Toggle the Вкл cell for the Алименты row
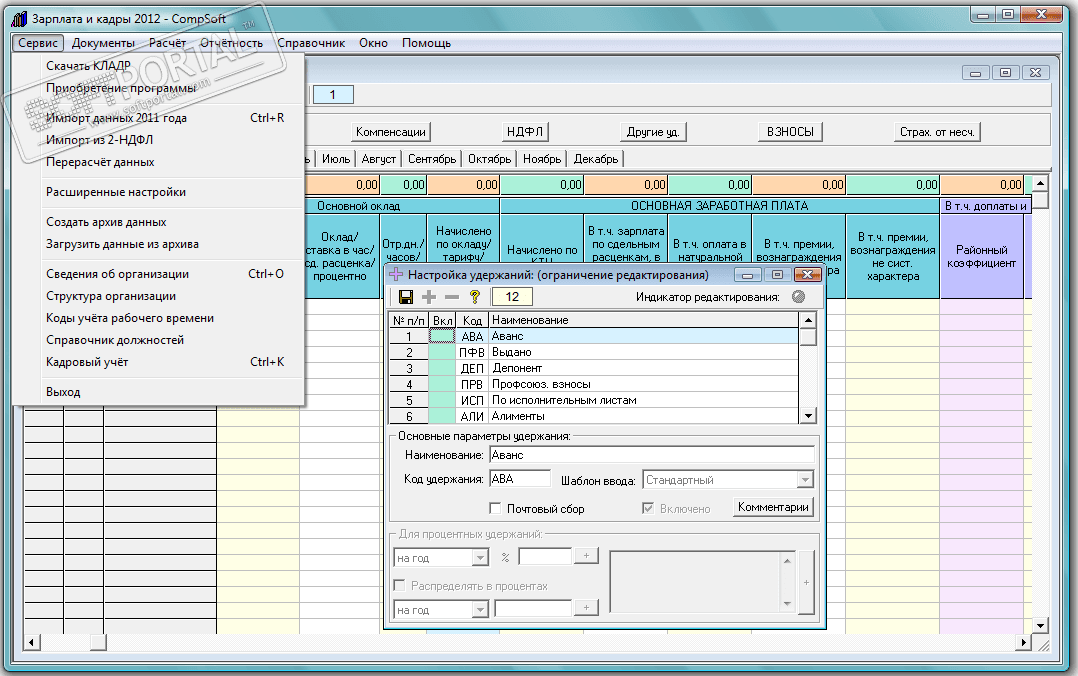Screen dimensions: 1078x676 click(442, 416)
